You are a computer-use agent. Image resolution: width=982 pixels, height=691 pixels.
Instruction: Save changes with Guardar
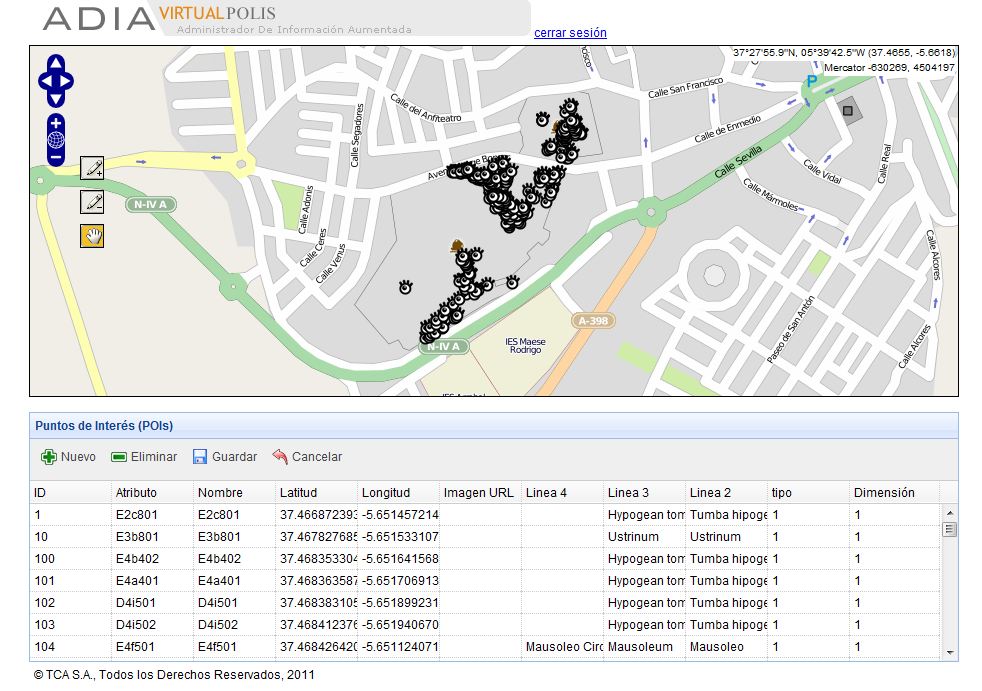click(x=224, y=457)
